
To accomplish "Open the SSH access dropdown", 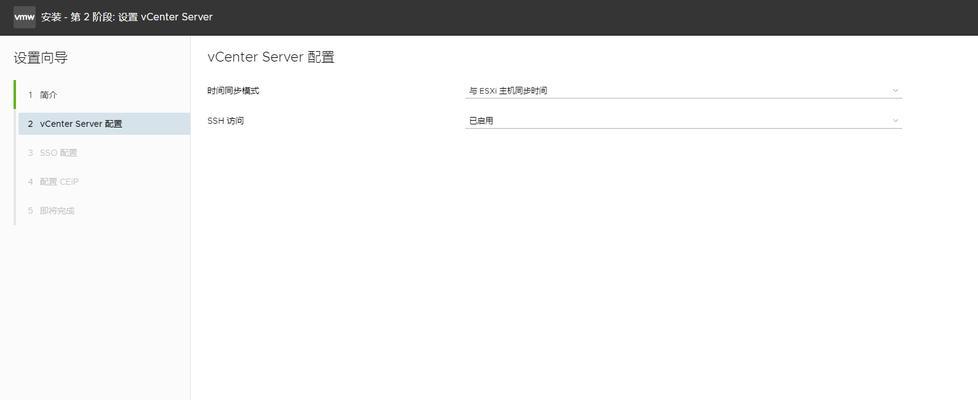I will point(684,120).
